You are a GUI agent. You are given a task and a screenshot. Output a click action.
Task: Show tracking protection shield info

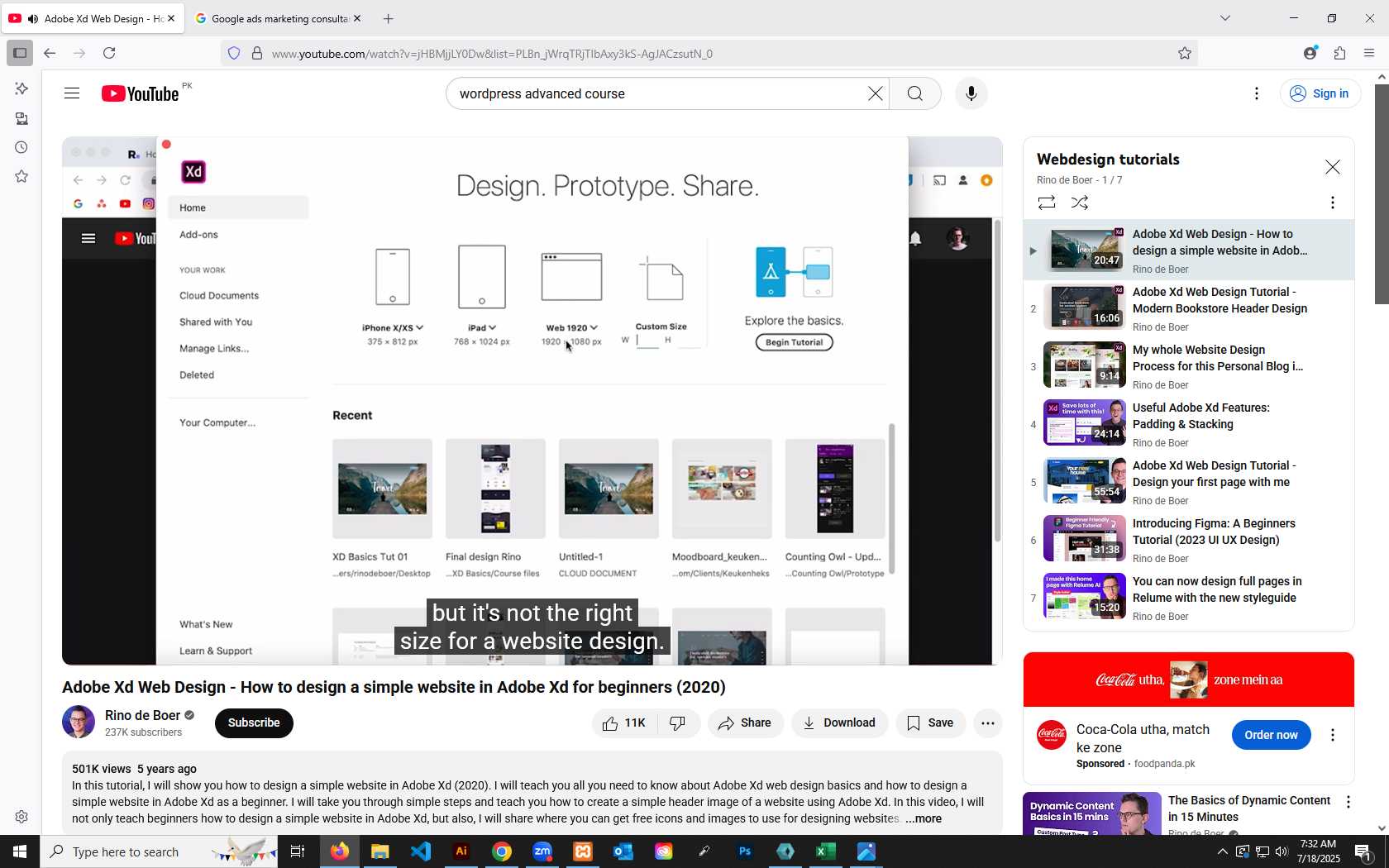coord(234,53)
